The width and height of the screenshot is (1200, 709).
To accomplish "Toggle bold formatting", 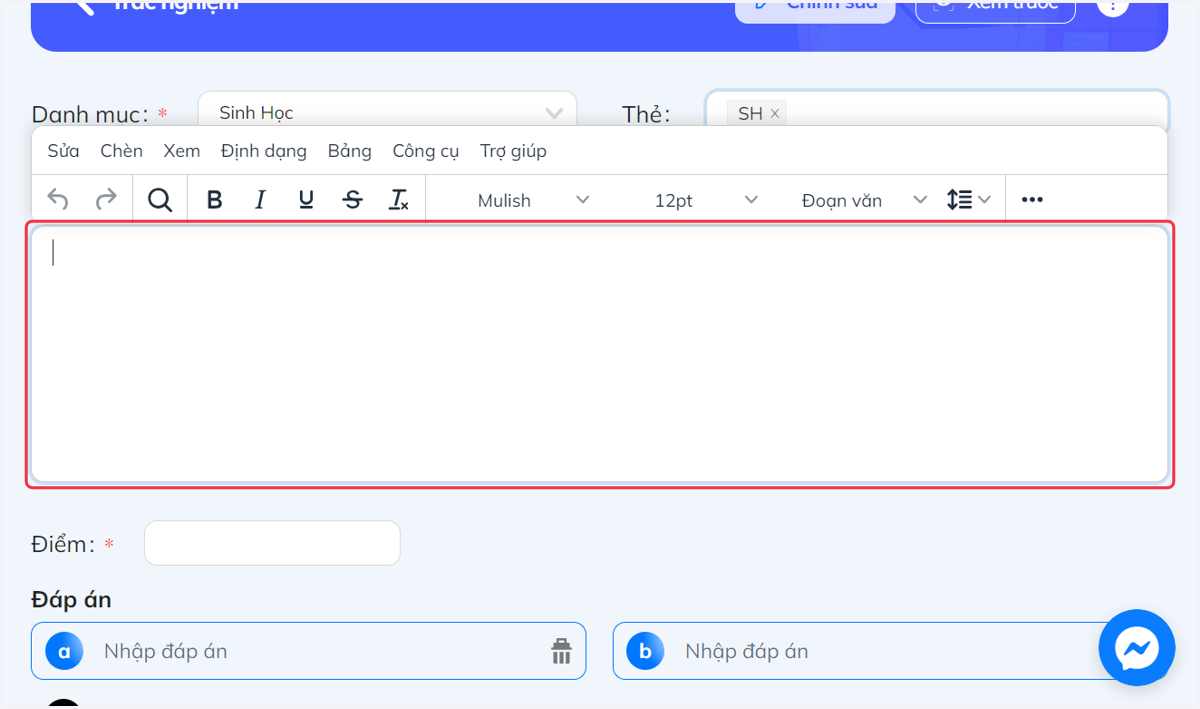I will pos(214,200).
